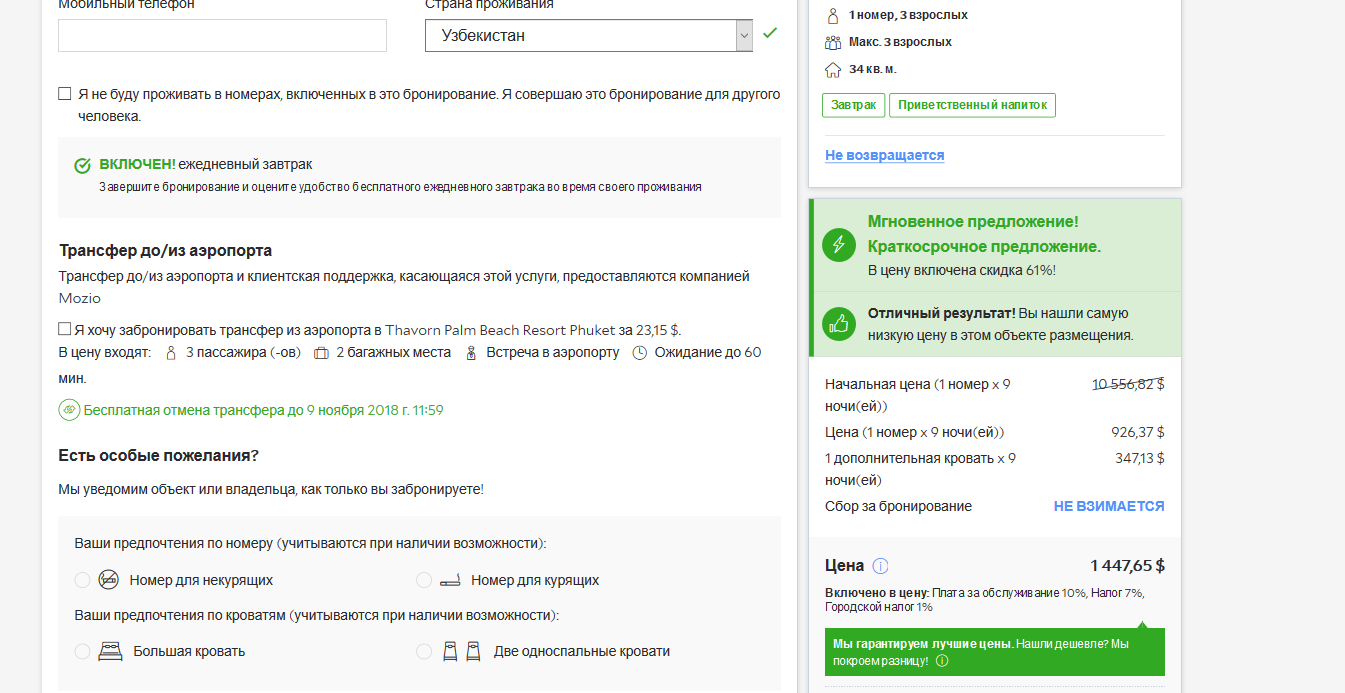Screen dimensions: 1345x693
Task: Select Номер для некурящих radio option
Action: pos(82,580)
